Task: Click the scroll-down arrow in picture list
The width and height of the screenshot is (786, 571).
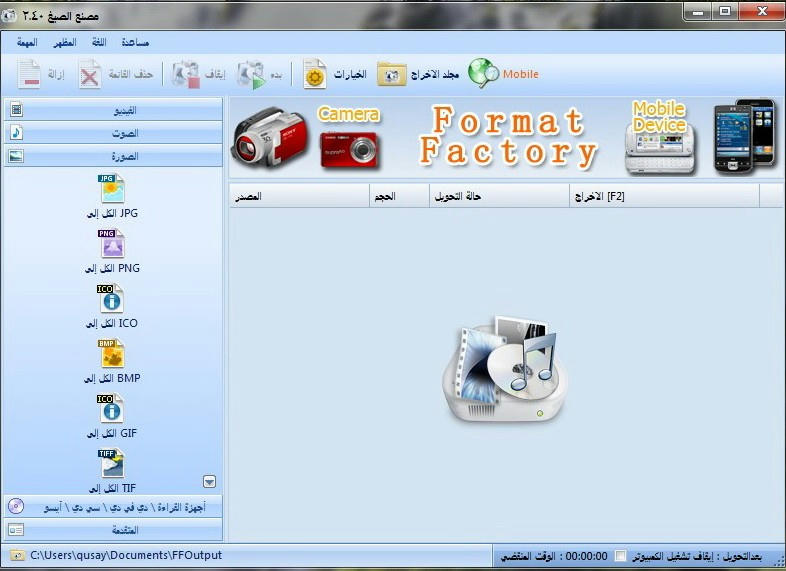Action: 210,482
